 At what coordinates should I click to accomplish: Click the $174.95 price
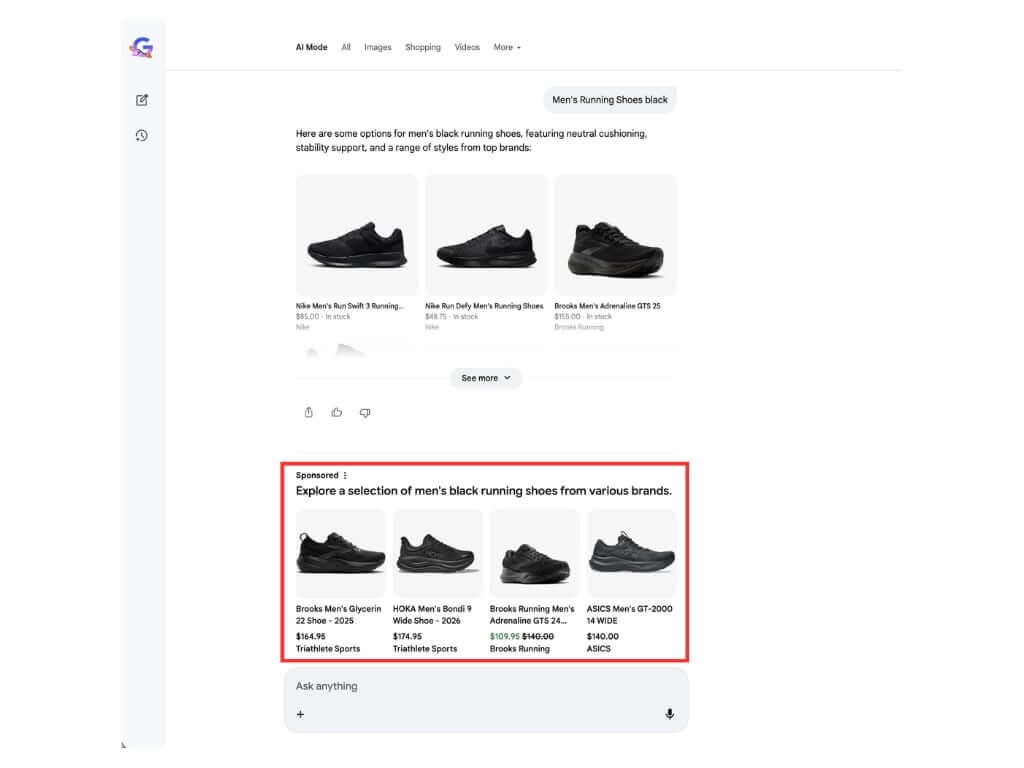point(407,636)
